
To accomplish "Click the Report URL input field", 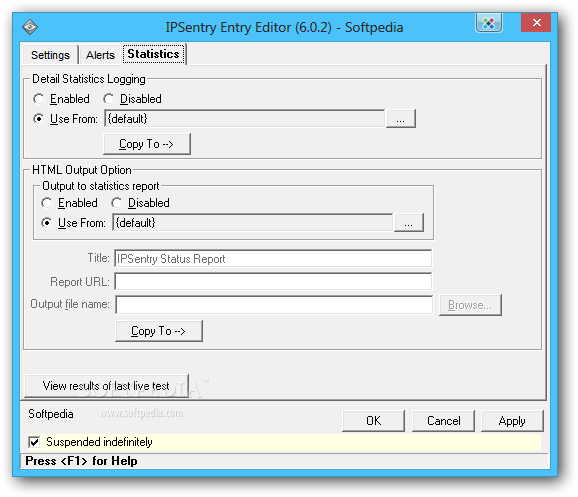I will tap(273, 282).
